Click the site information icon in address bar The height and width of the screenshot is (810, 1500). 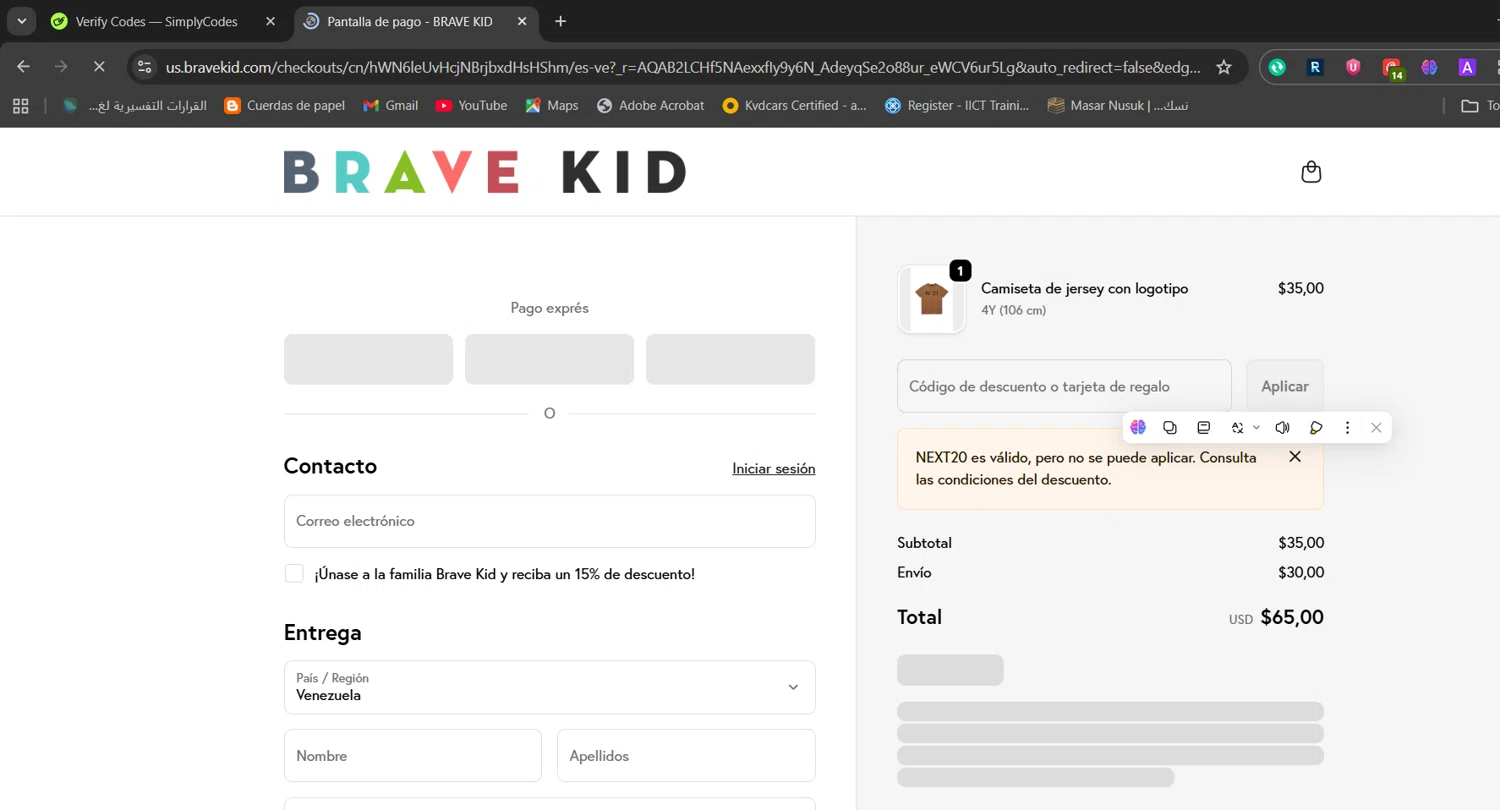[x=145, y=67]
